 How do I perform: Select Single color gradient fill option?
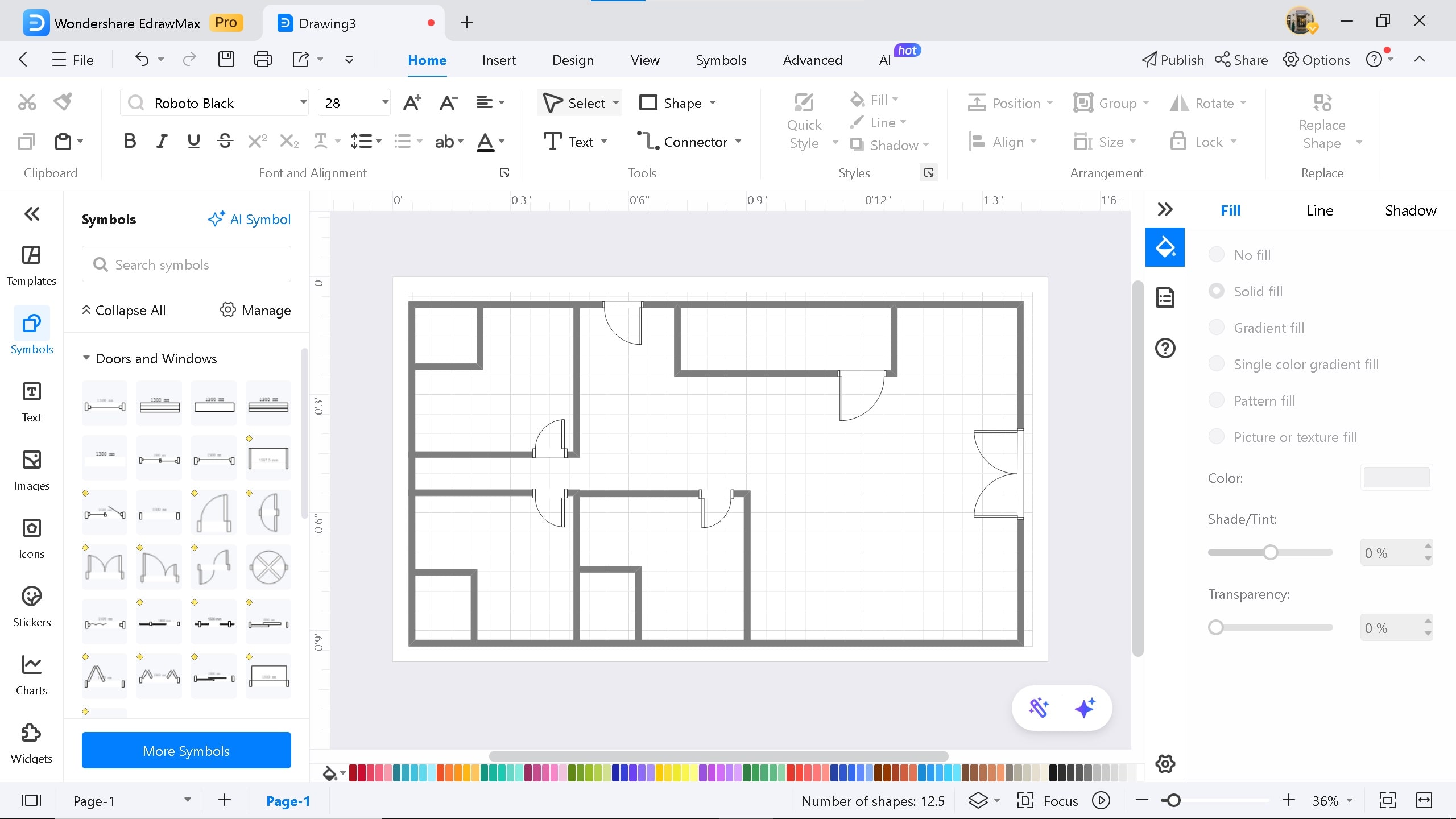[x=1216, y=363]
